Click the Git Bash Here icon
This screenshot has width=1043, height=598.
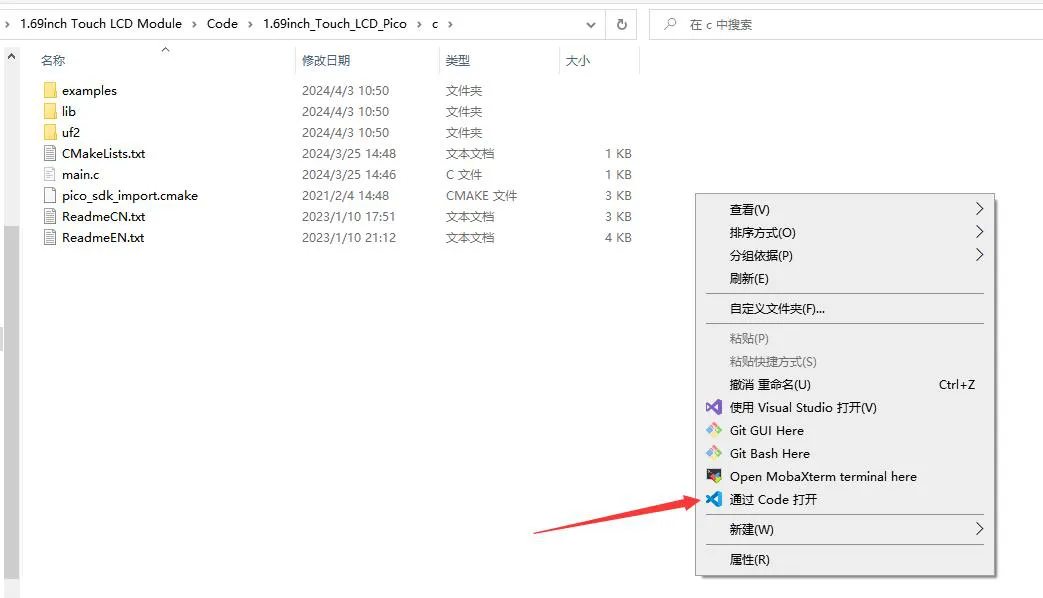[714, 453]
